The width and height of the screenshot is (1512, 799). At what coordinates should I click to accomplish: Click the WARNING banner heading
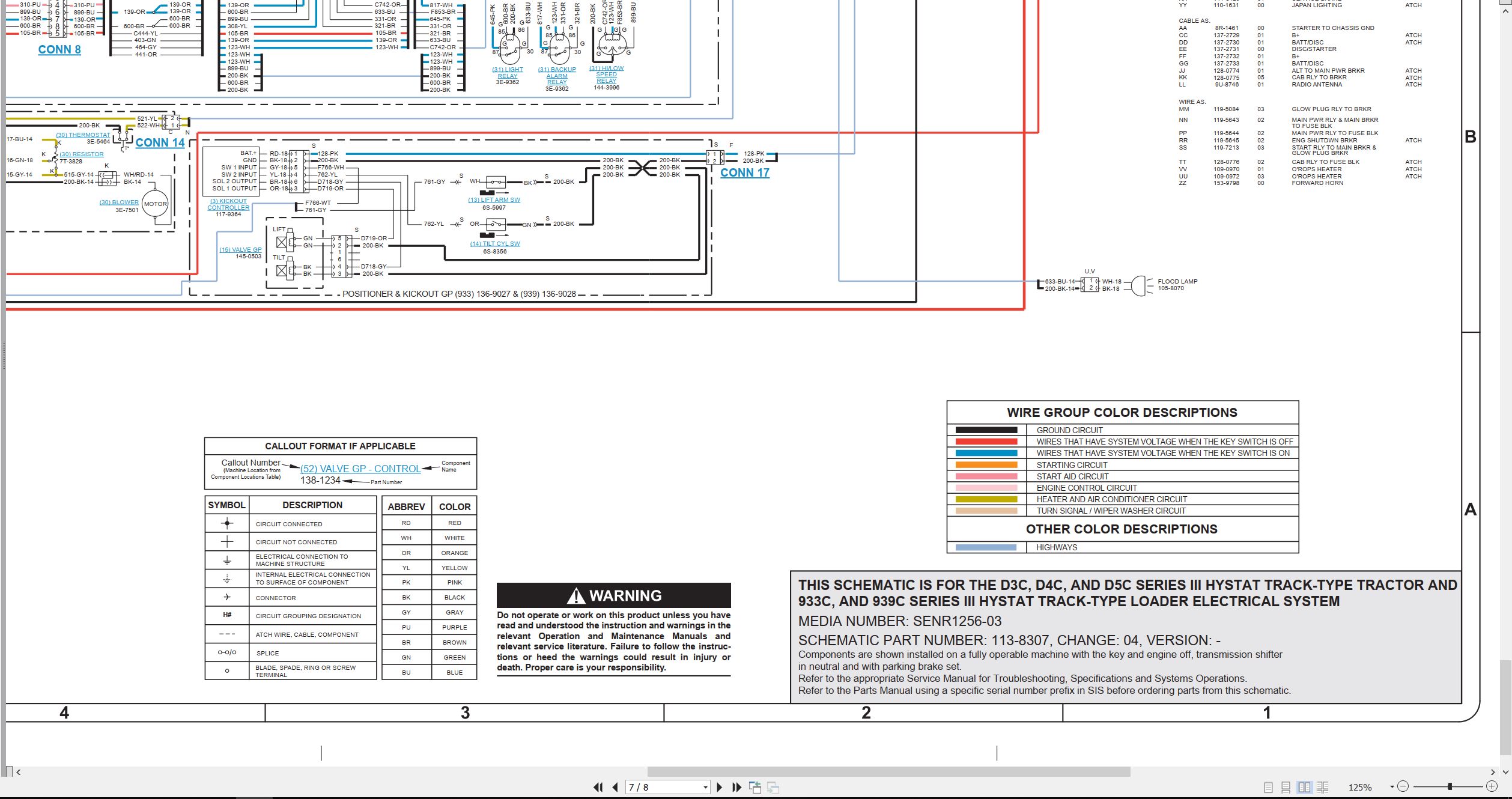pyautogui.click(x=614, y=595)
